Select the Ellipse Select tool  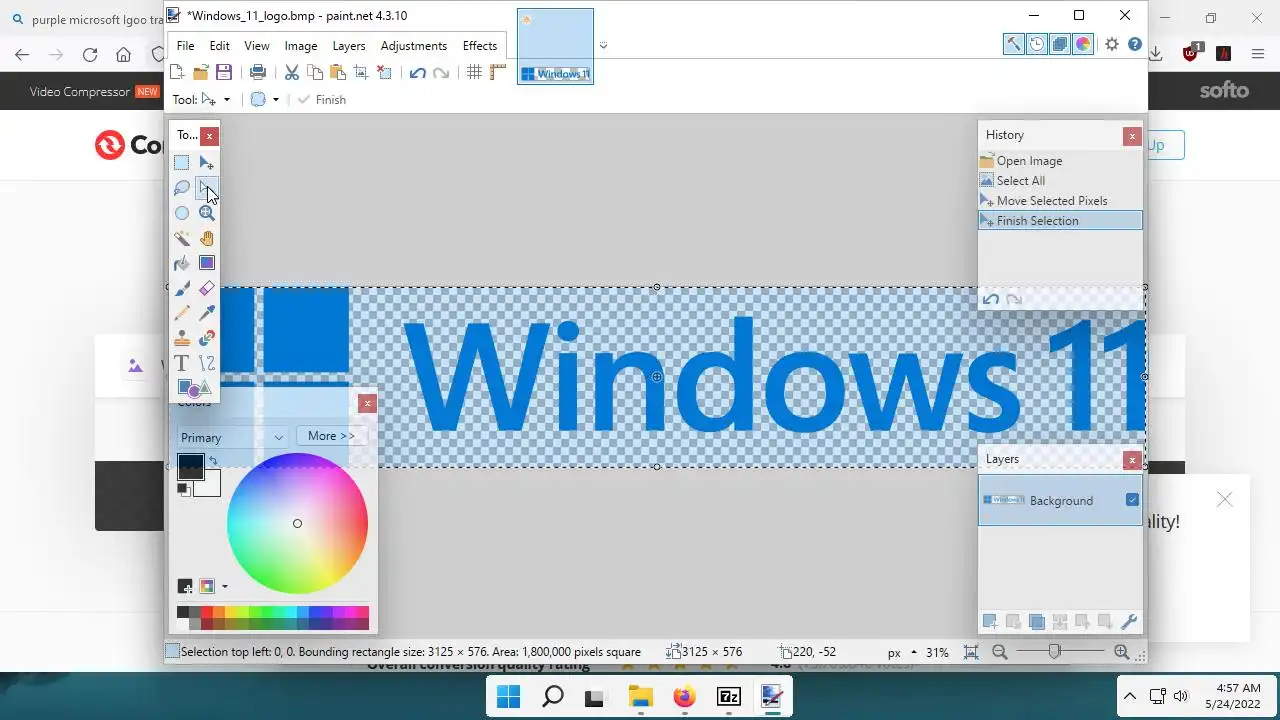coord(181,213)
